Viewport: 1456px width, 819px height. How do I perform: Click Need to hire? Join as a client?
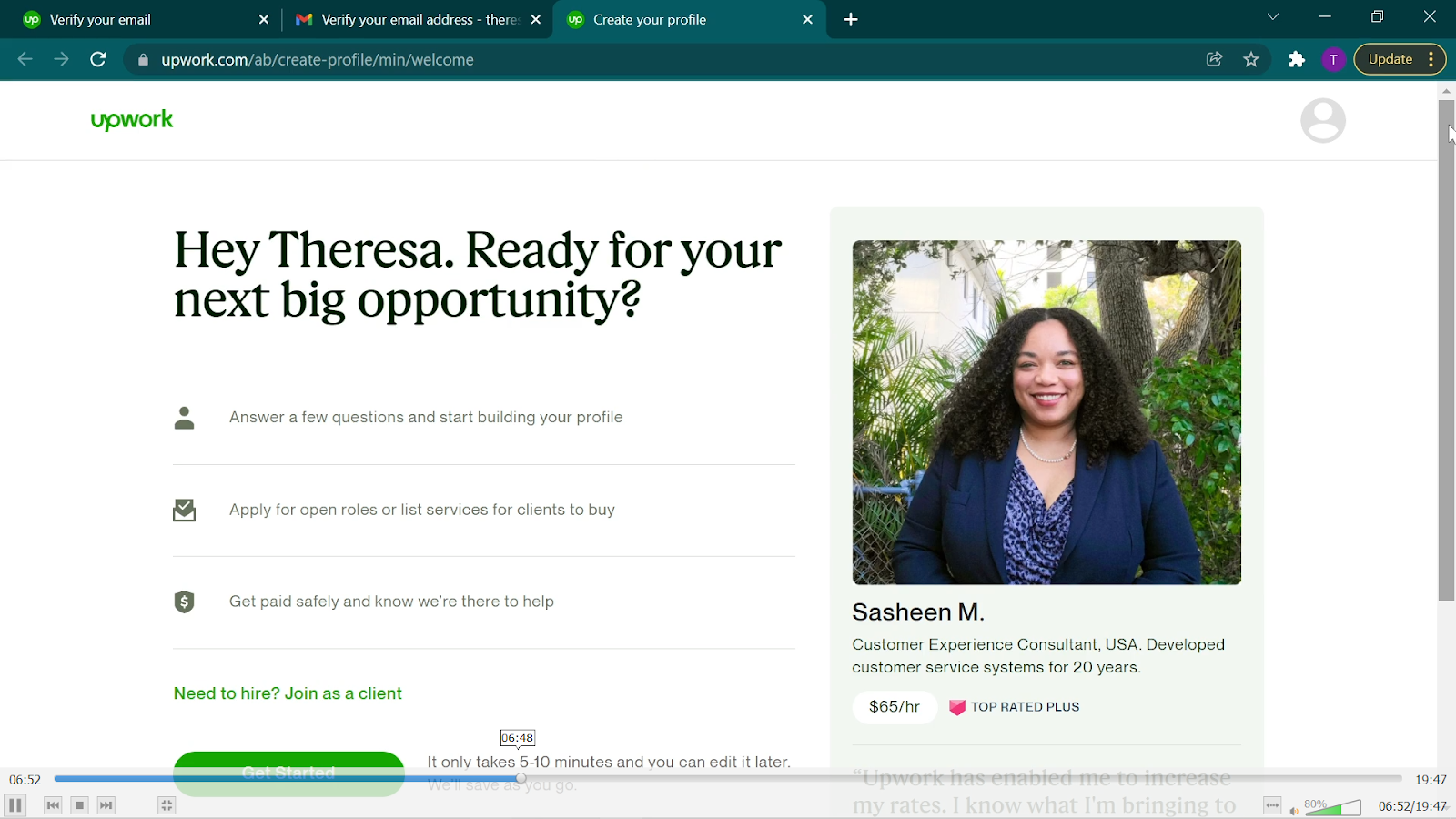pos(288,693)
